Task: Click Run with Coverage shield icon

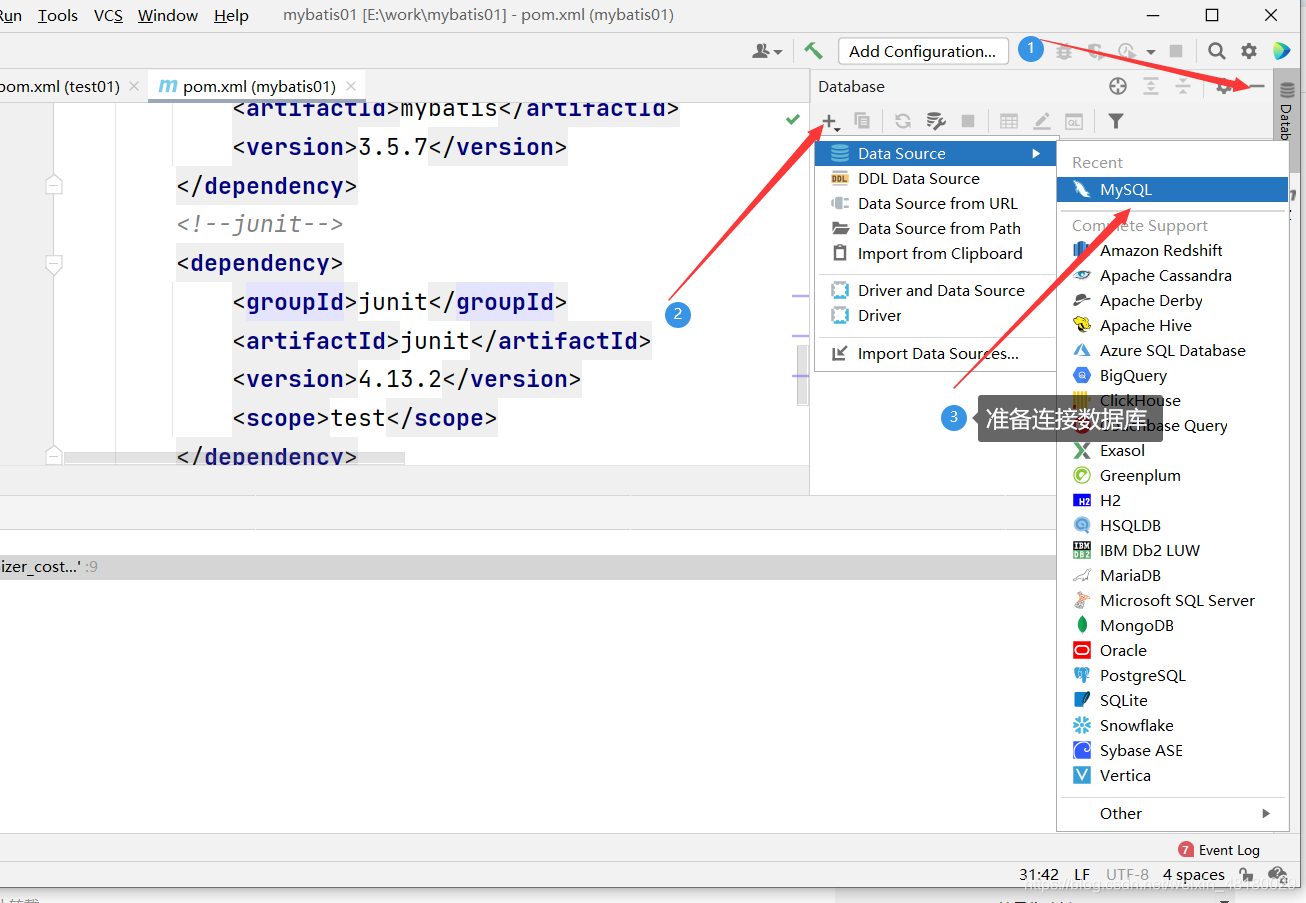Action: click(1096, 51)
